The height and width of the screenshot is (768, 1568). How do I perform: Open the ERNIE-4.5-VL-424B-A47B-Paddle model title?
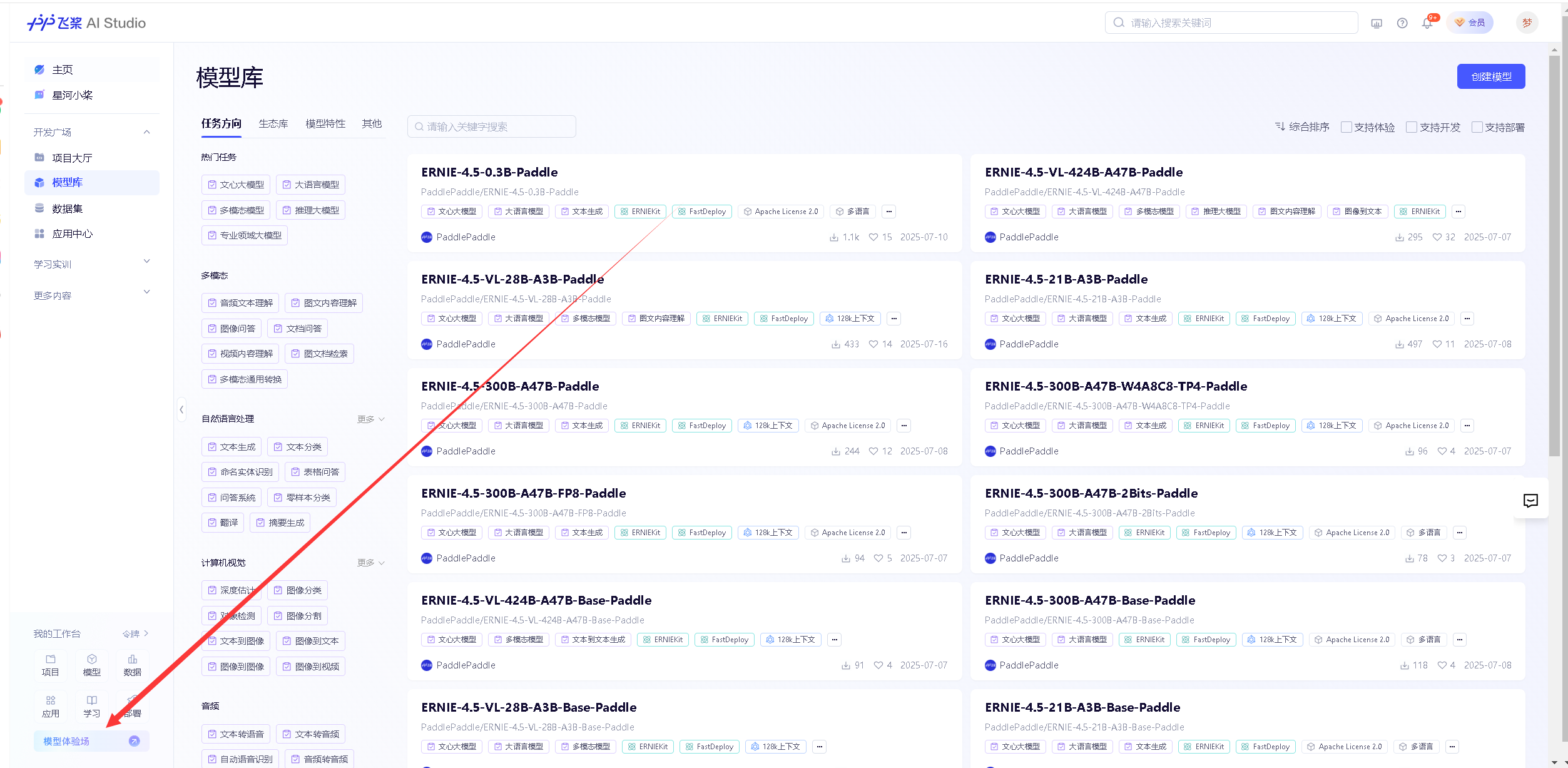tap(1084, 172)
